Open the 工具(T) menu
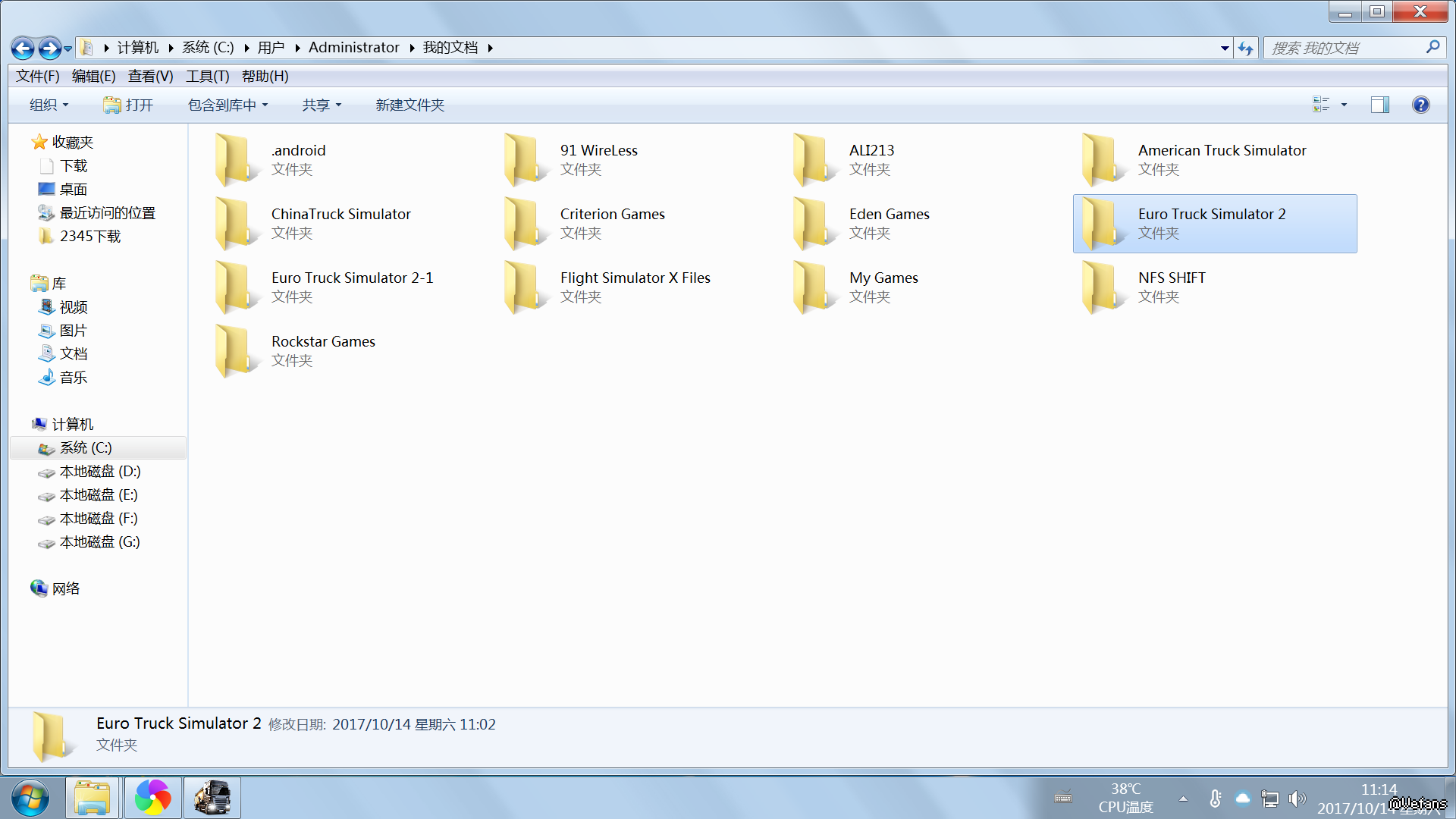Image resolution: width=1456 pixels, height=819 pixels. (x=207, y=76)
